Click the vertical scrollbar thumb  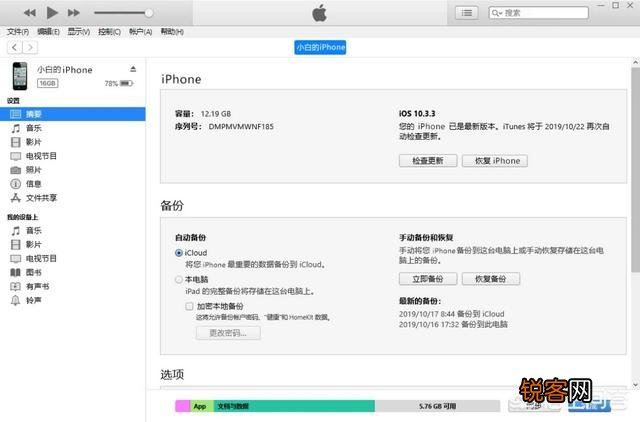[x=636, y=169]
